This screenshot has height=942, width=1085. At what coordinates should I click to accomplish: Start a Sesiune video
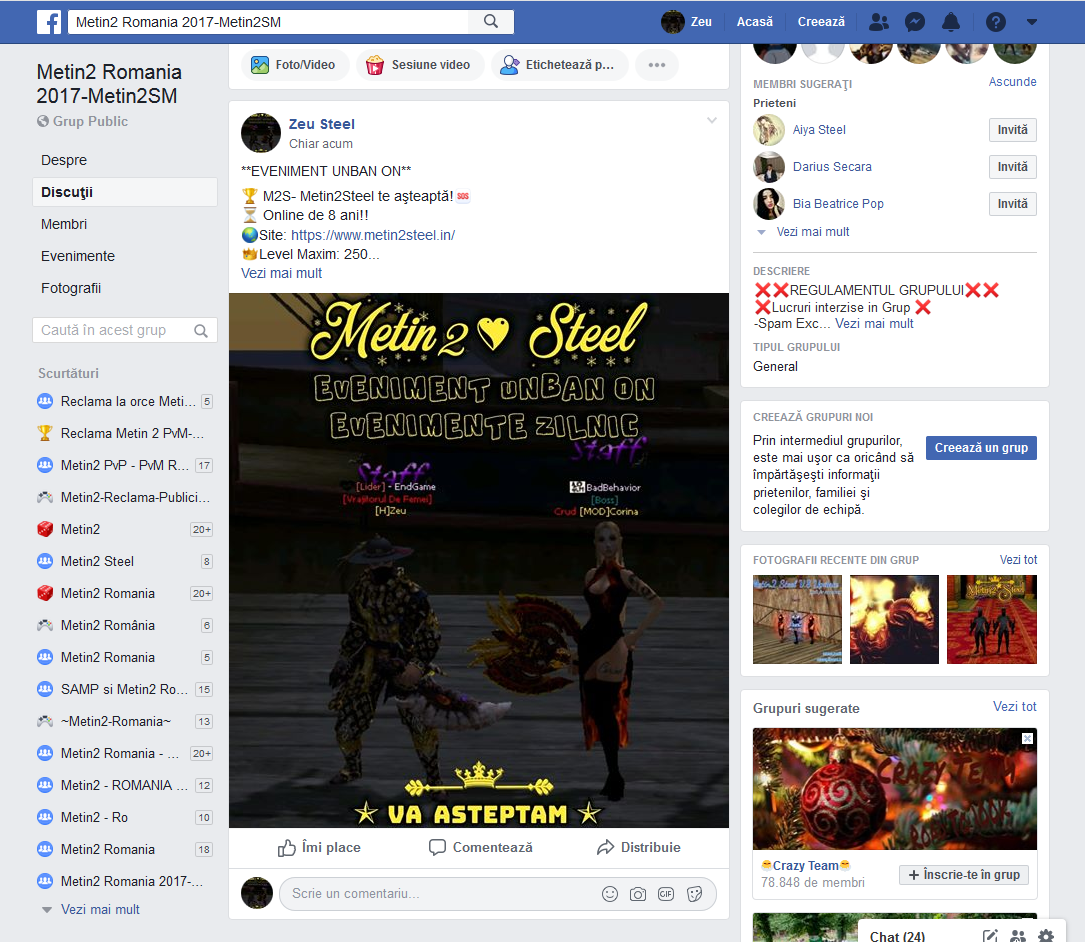click(x=419, y=65)
